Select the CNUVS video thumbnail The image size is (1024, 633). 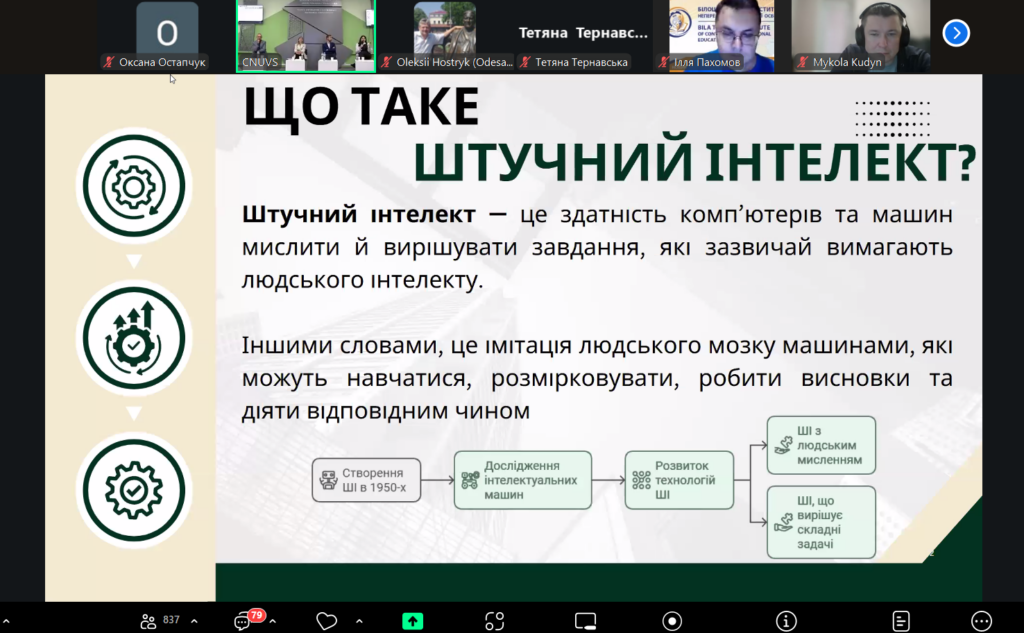click(x=306, y=33)
